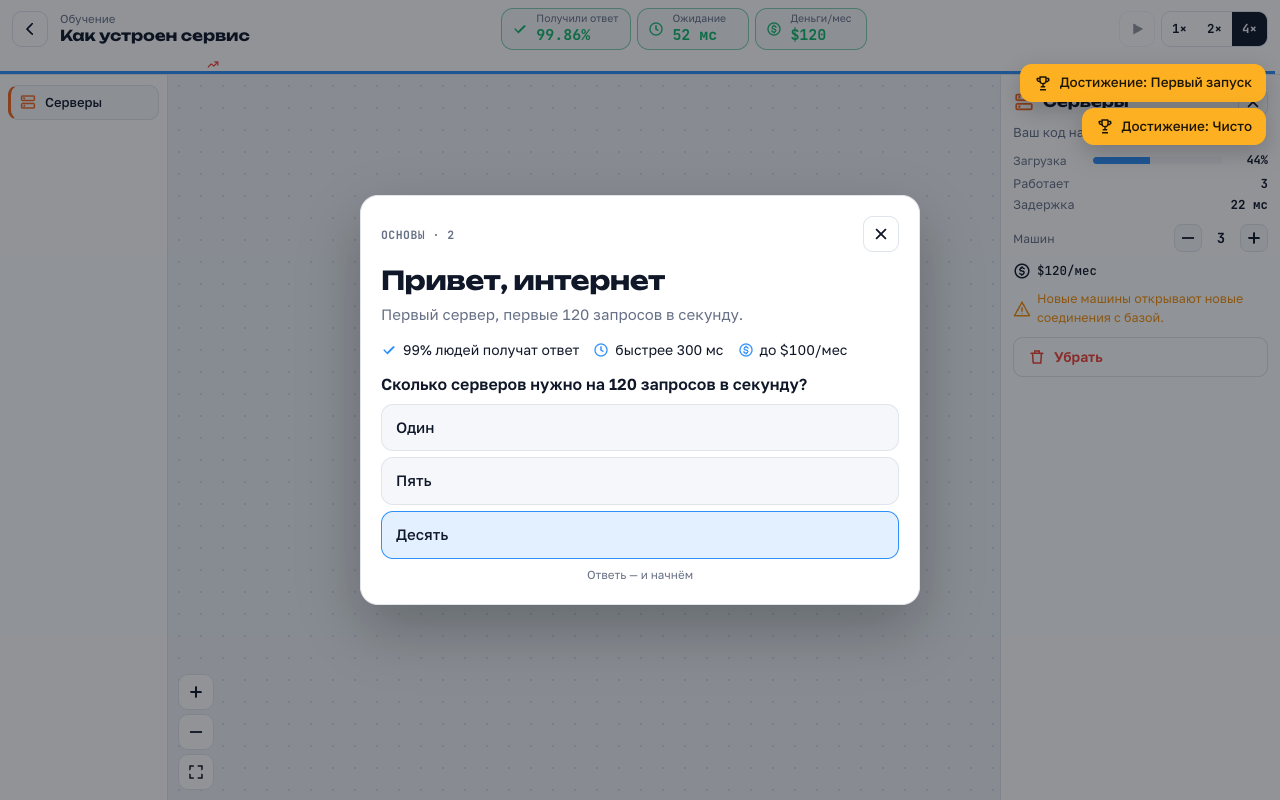Zoom in on the canvas
Viewport: 1280px width, 800px height.
click(x=196, y=692)
